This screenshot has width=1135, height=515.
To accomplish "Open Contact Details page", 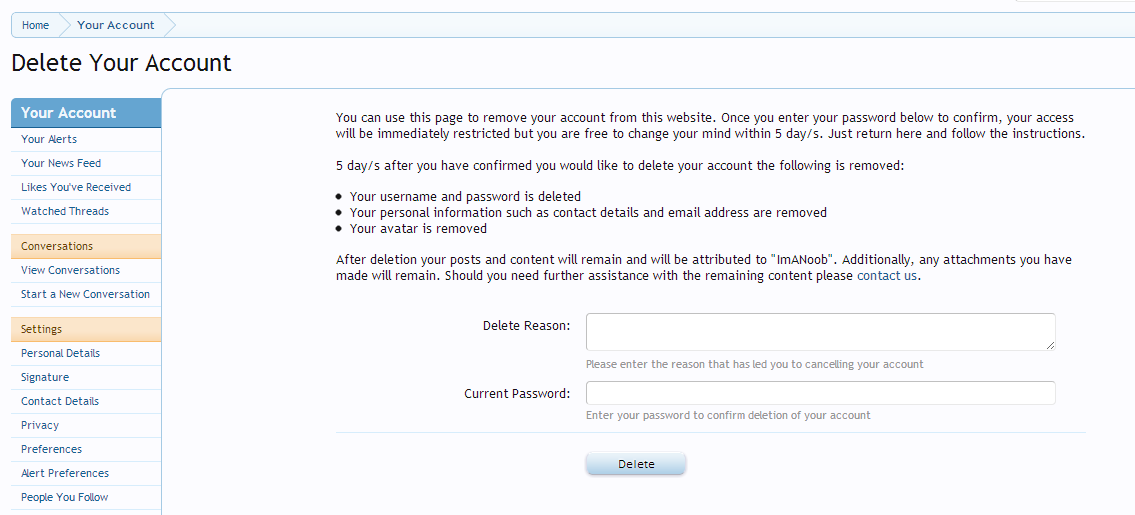I will coord(60,401).
